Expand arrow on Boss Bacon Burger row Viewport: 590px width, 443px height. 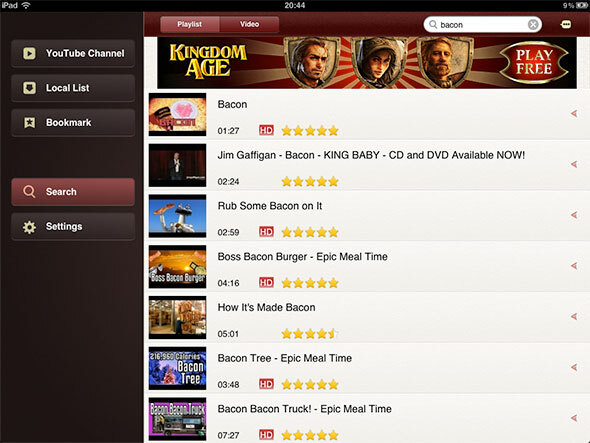point(574,266)
